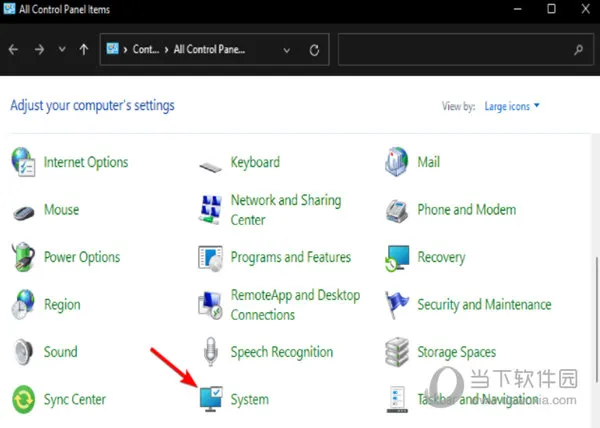Open RemoteApp and Desktop Connections link
The height and width of the screenshot is (428, 600).
pos(295,305)
